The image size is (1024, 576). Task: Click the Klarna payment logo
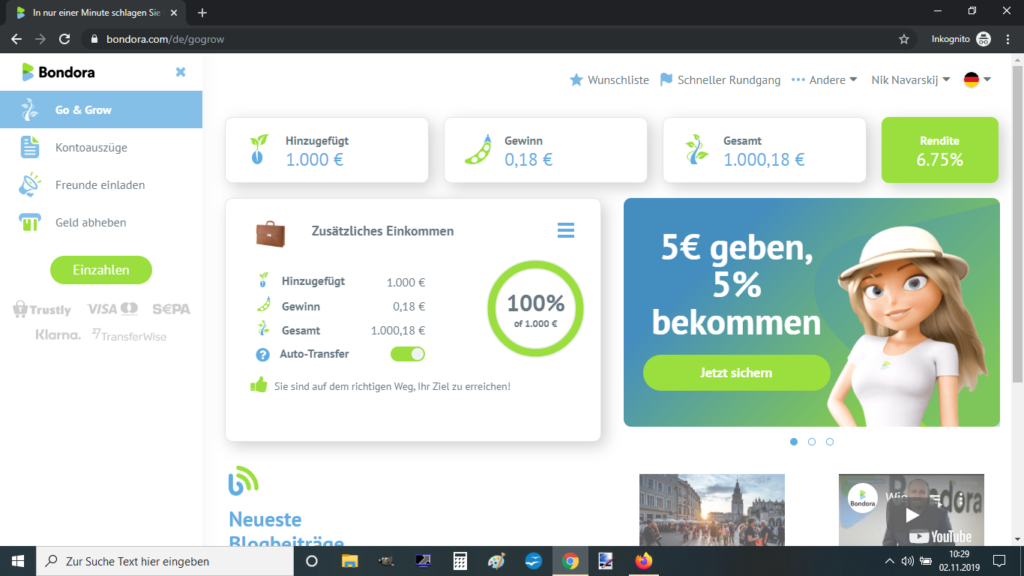pyautogui.click(x=58, y=335)
